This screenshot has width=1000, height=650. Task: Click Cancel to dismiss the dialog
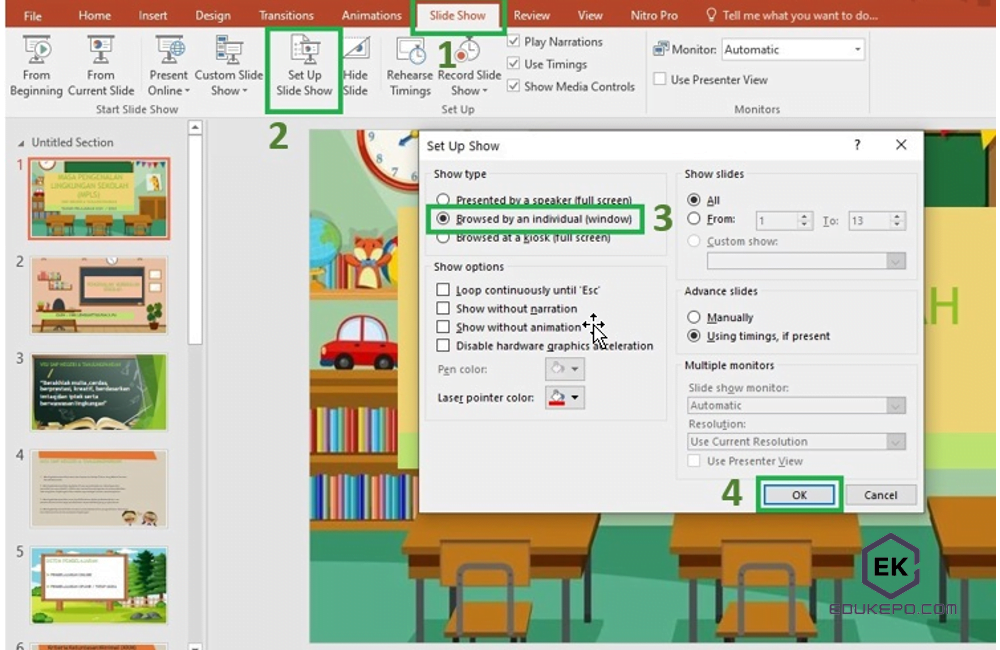[x=880, y=494]
